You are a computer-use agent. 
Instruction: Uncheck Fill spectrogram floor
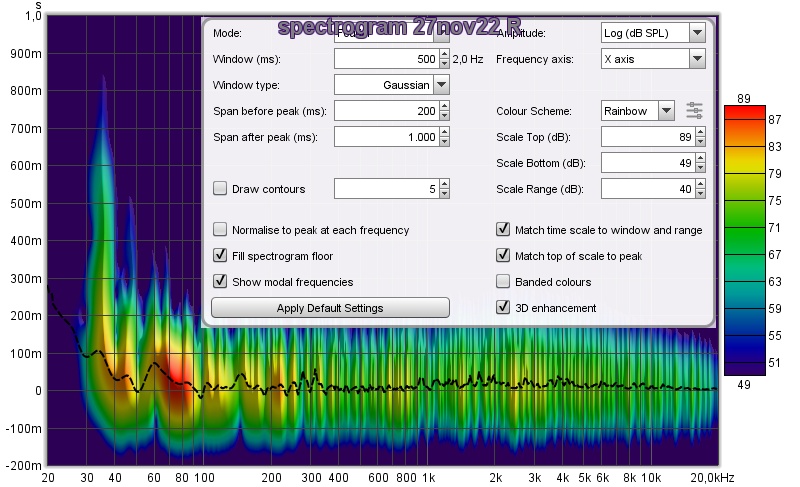point(220,255)
